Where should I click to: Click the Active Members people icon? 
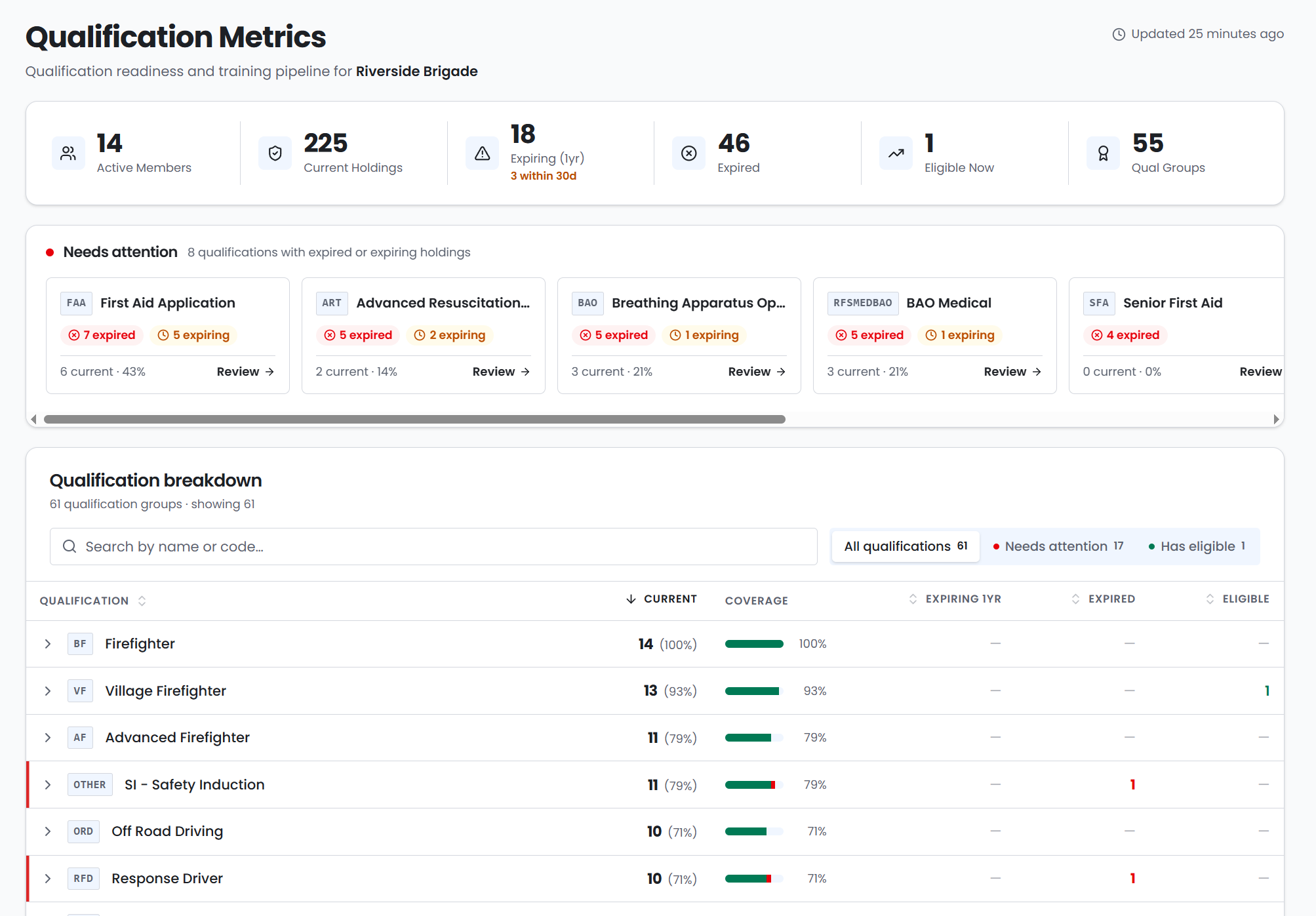pyautogui.click(x=68, y=153)
